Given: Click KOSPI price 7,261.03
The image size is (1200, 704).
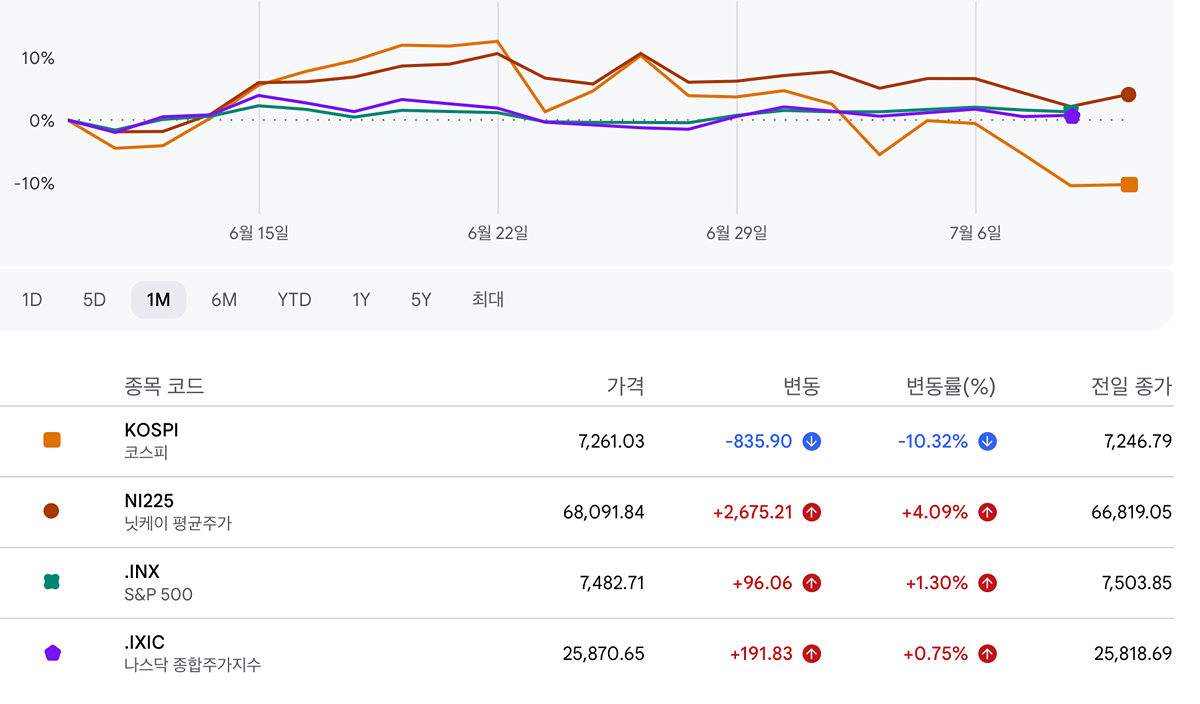Looking at the screenshot, I should tap(611, 441).
